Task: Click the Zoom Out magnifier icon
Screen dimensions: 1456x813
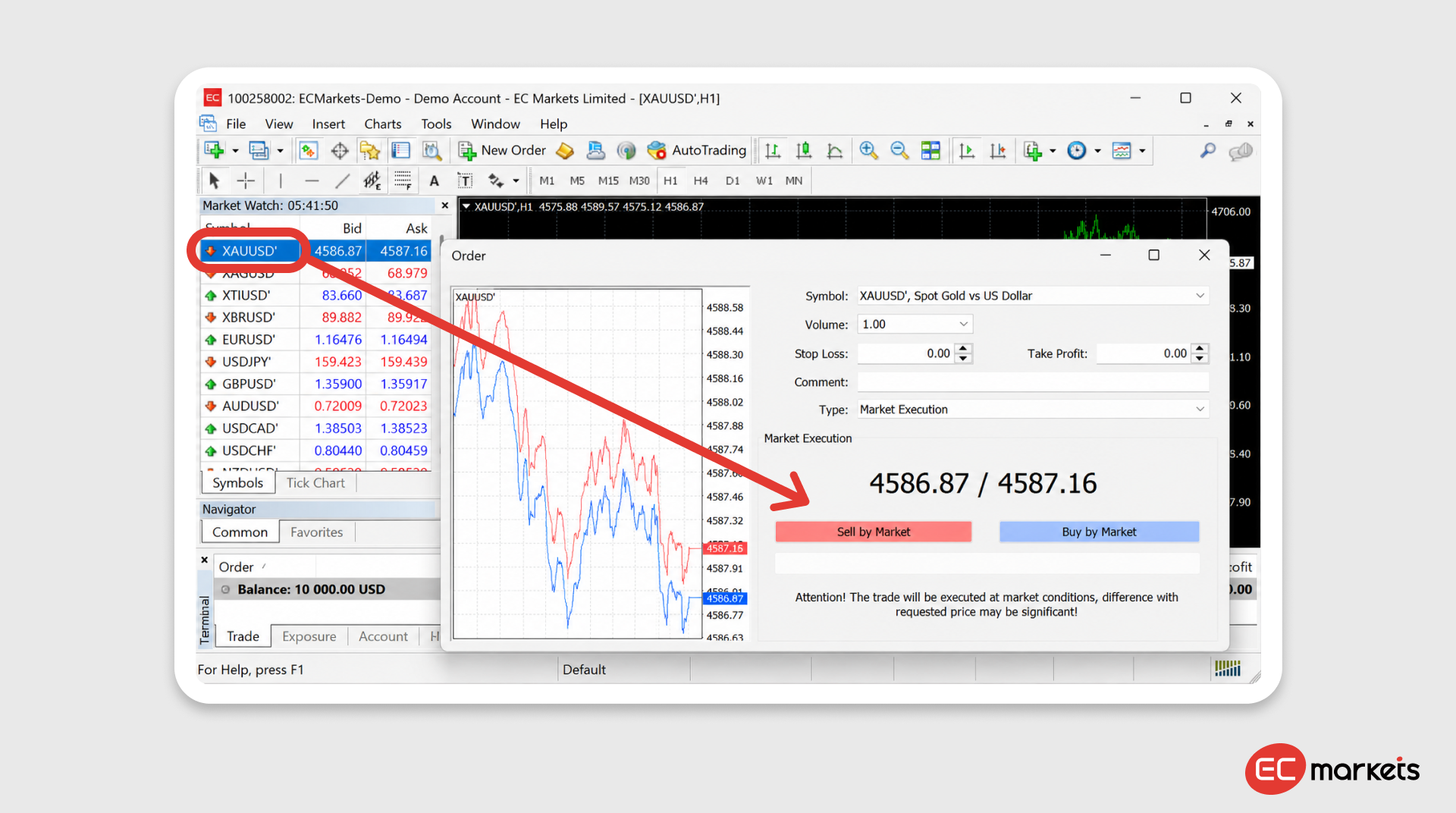Action: click(x=899, y=150)
